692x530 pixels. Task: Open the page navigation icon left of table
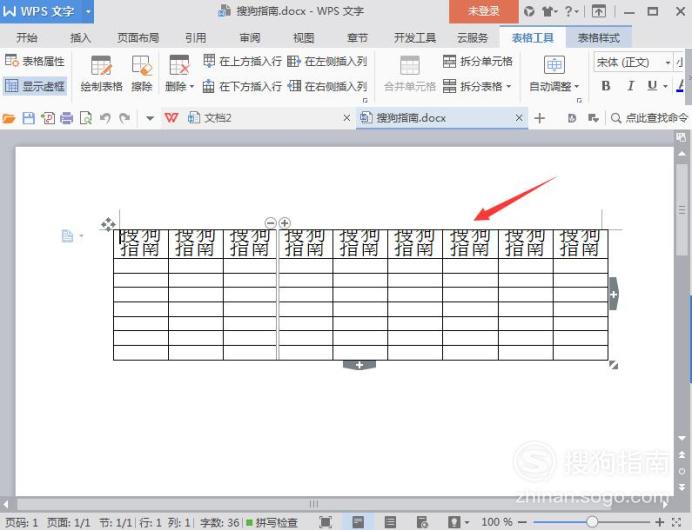click(x=67, y=236)
